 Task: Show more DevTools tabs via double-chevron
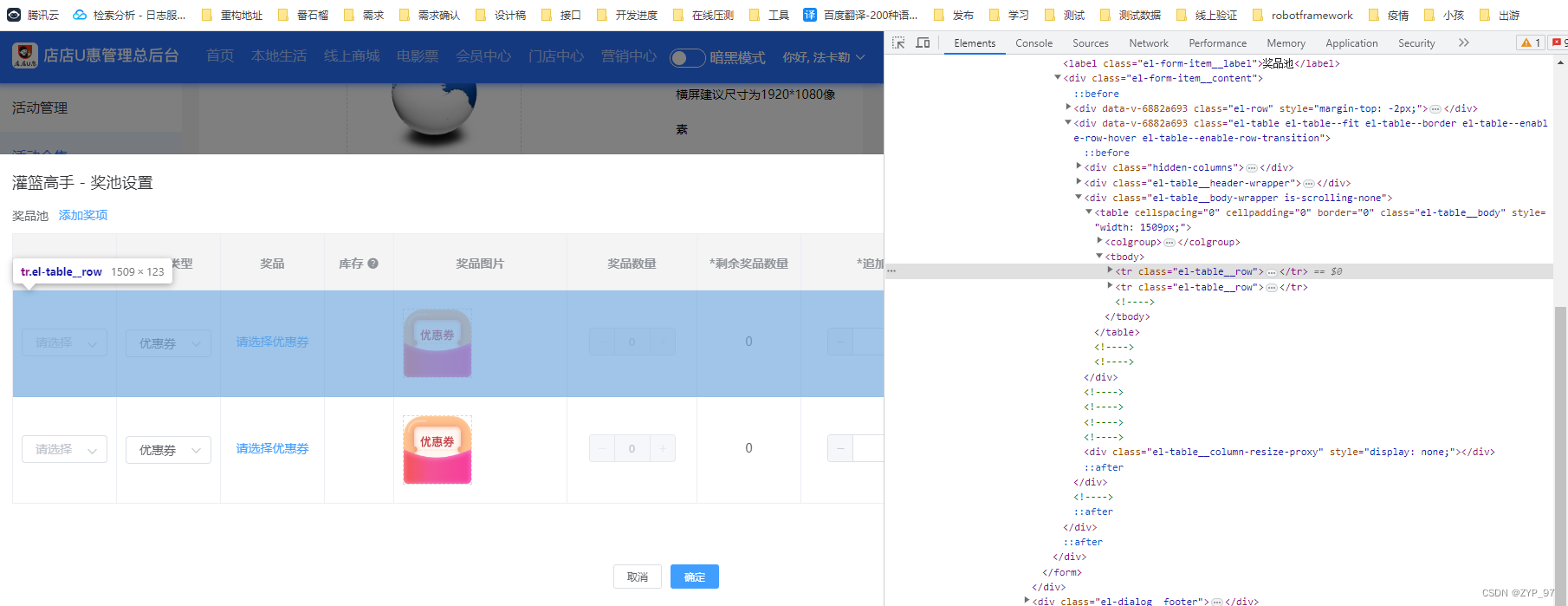tap(1463, 42)
